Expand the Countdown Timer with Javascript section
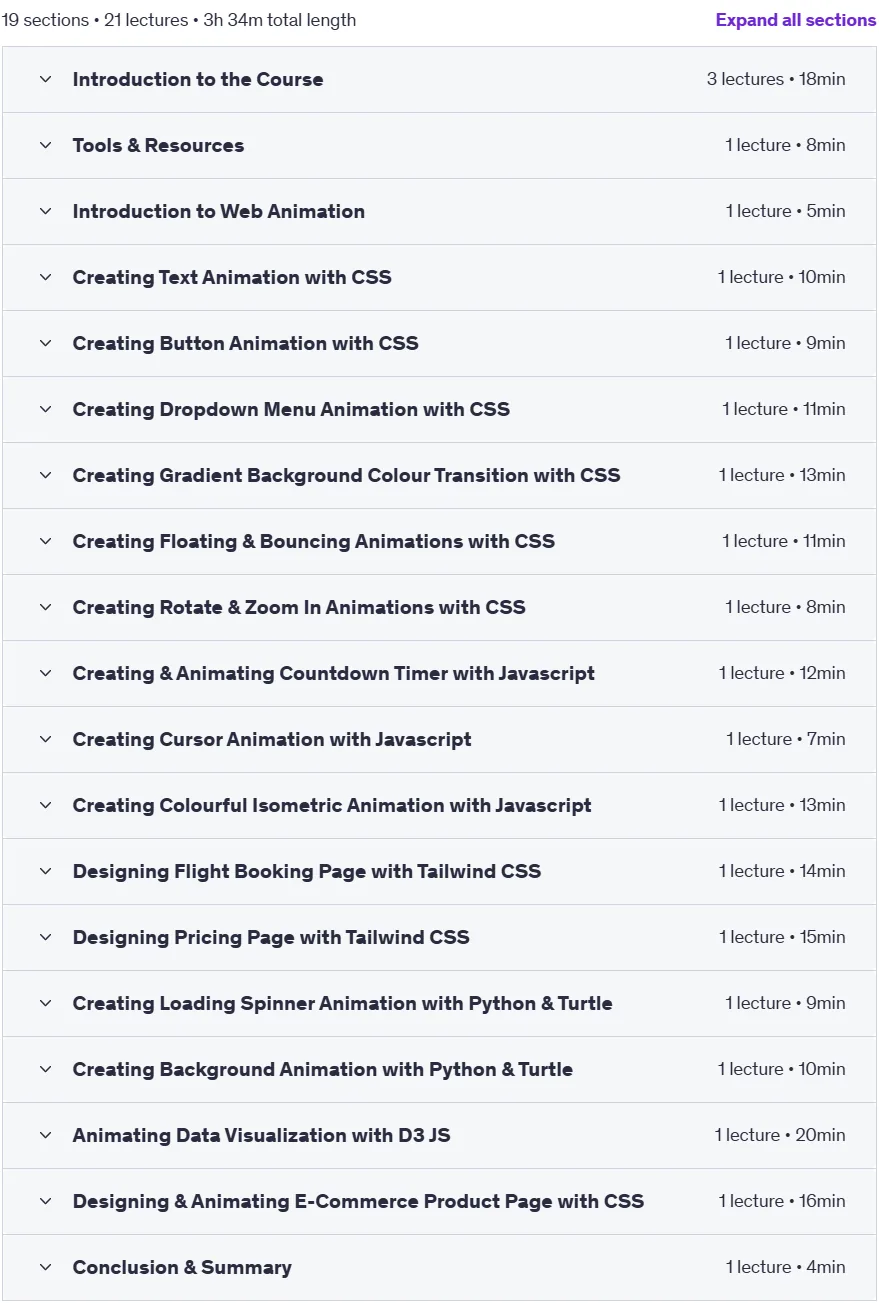This screenshot has height=1303, width=879. click(x=439, y=673)
